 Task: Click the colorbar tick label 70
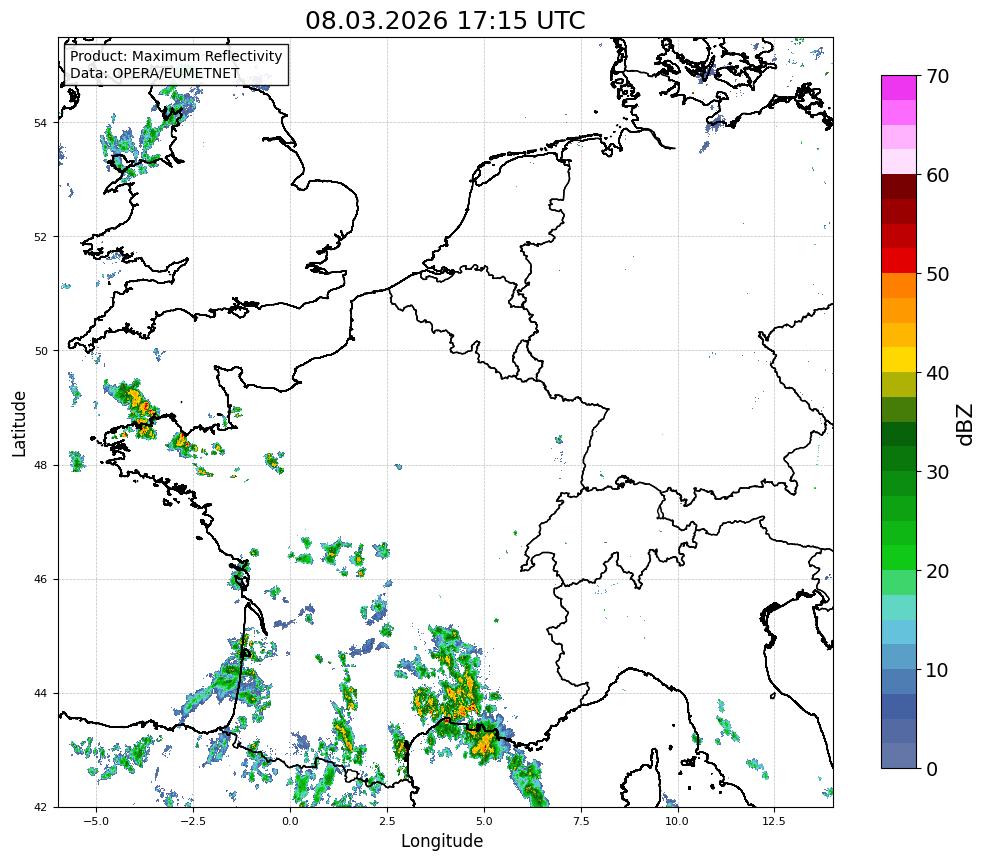(x=937, y=77)
